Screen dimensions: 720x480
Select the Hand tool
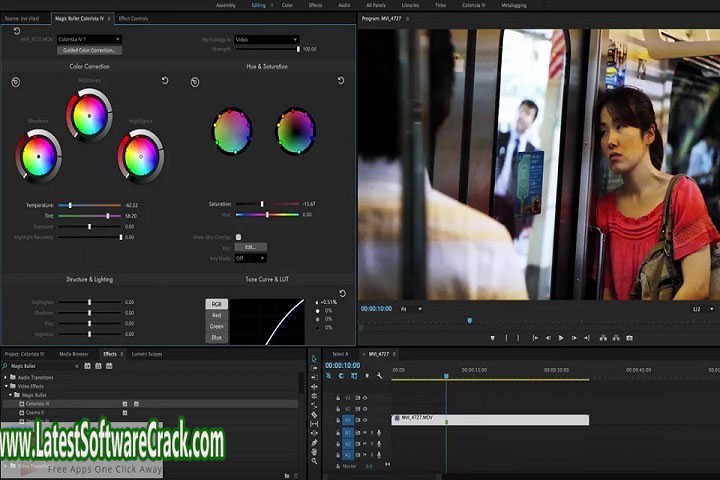pos(314,452)
